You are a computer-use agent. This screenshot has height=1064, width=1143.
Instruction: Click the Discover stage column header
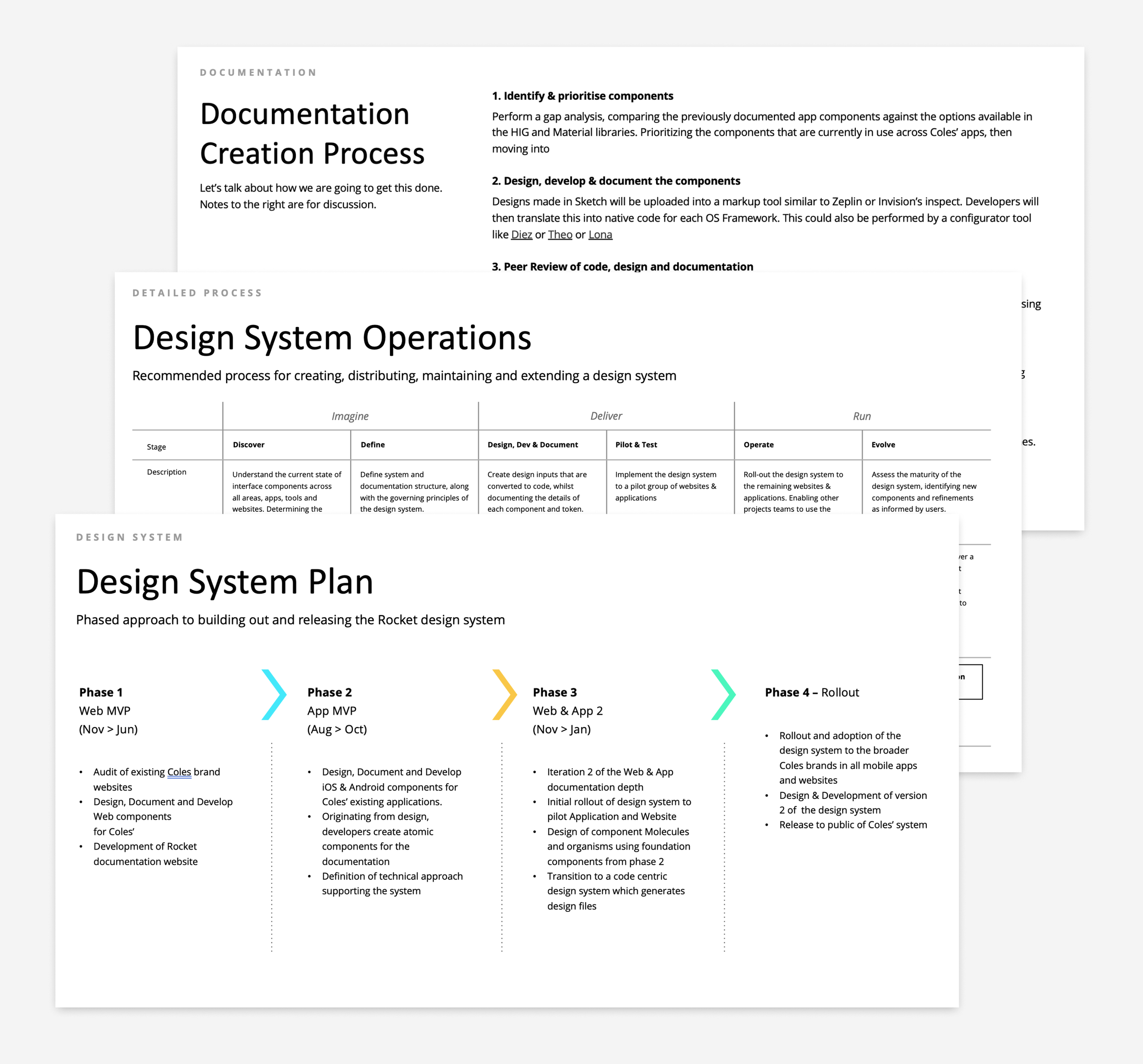coord(248,444)
